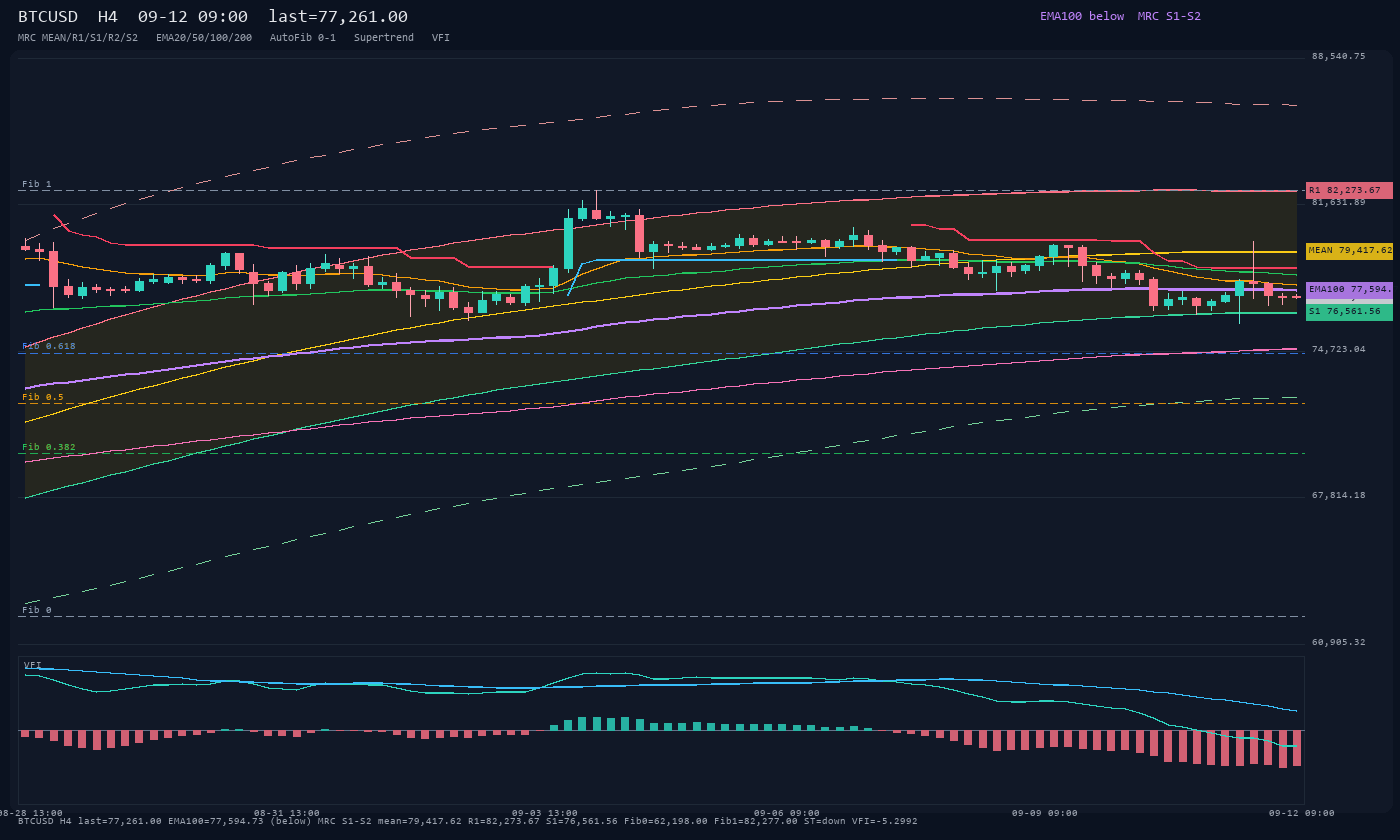Click the 09-03 13:00 time axis label
1400x840 pixels.
545,813
